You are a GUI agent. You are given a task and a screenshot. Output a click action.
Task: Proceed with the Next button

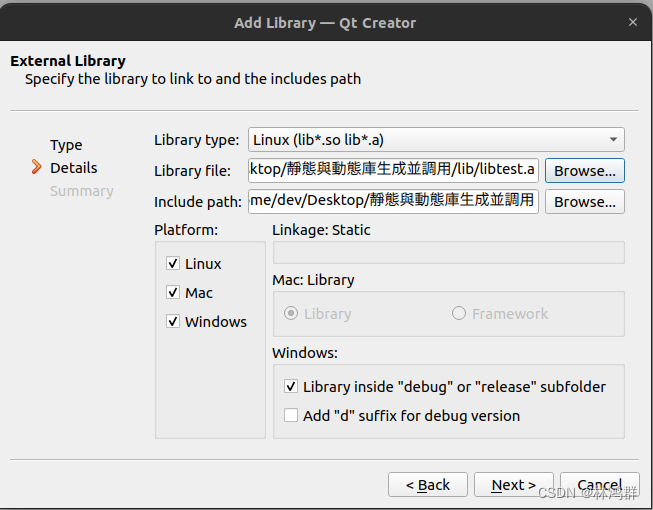[513, 485]
